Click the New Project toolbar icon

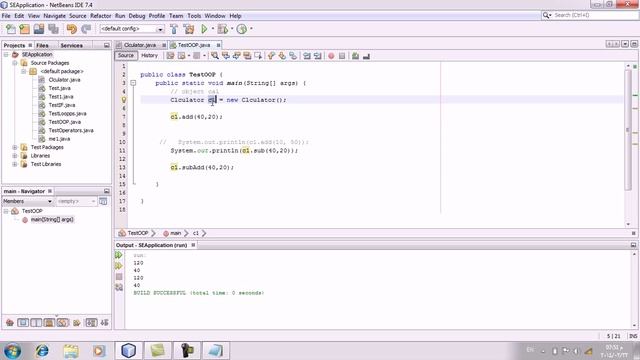point(24,29)
